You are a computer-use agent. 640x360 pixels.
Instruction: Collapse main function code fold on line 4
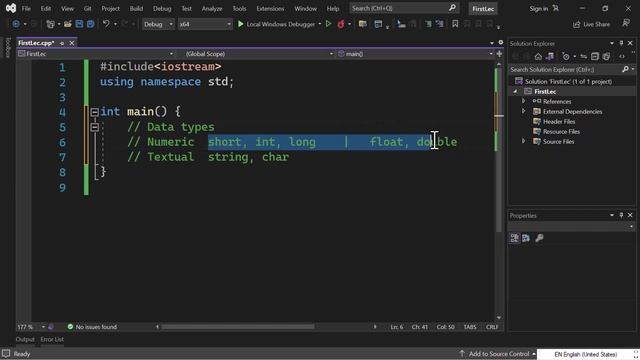[x=94, y=112]
